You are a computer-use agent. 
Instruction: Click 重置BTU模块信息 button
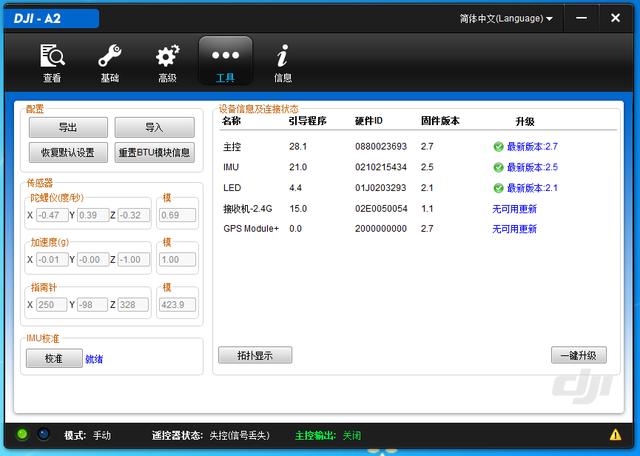click(x=154, y=153)
